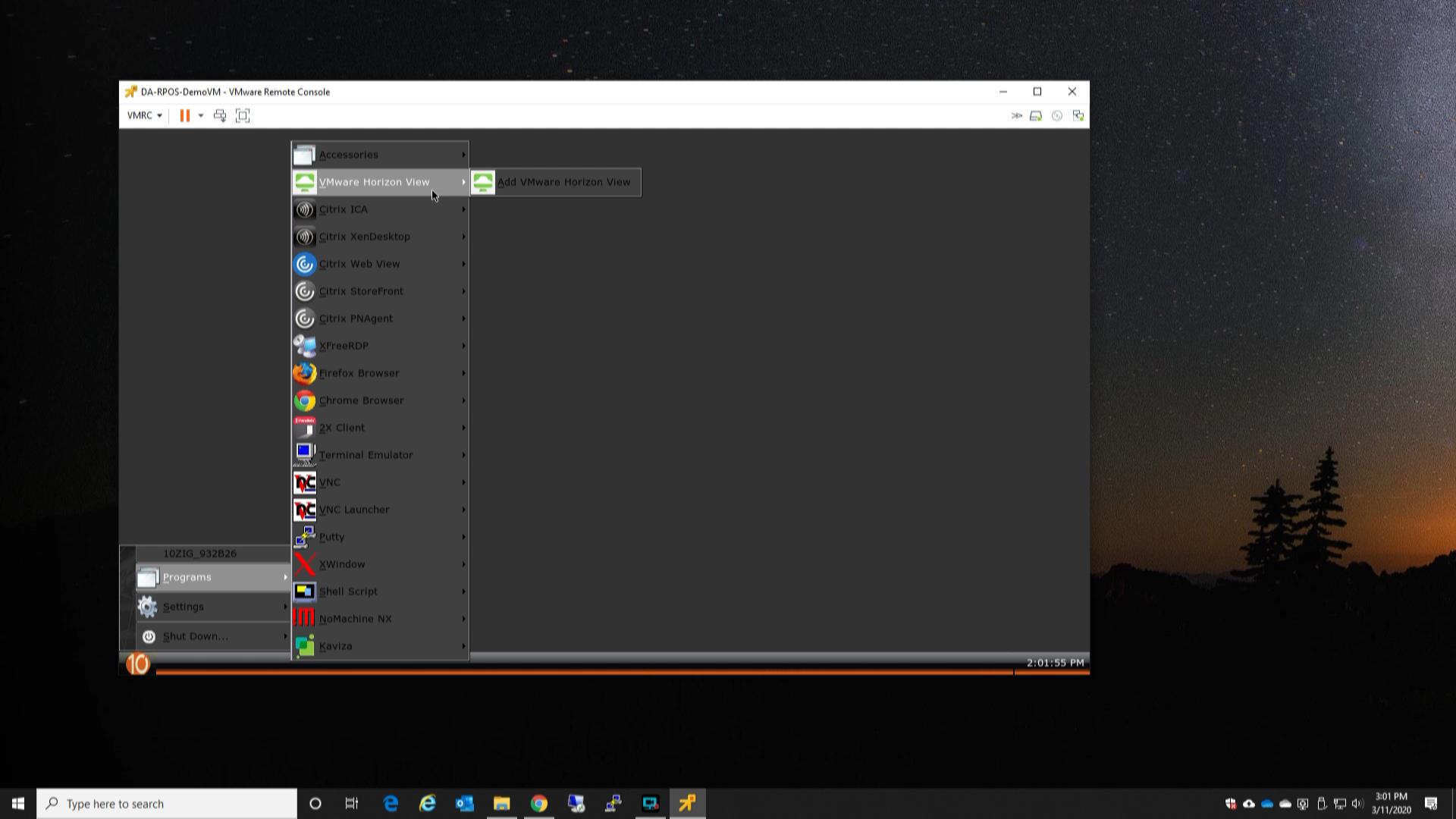Choose Shut Down... in start menu
The image size is (1456, 819).
point(213,637)
